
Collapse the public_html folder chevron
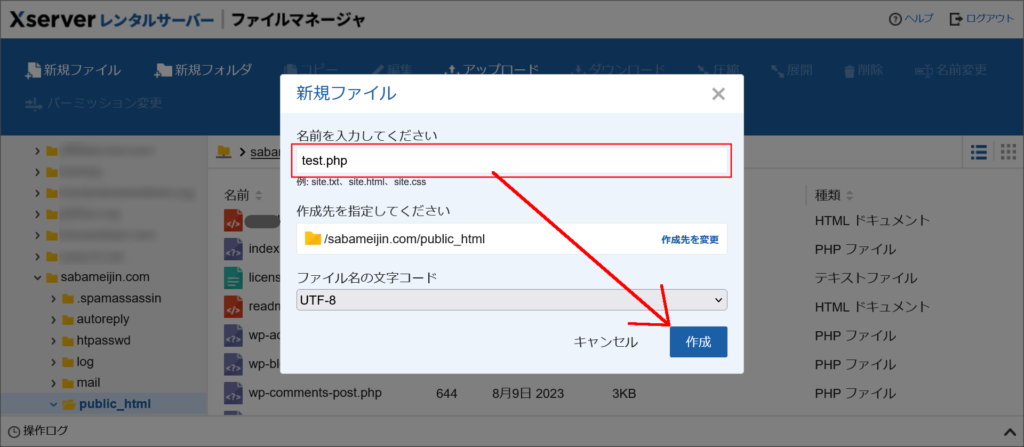[54, 404]
